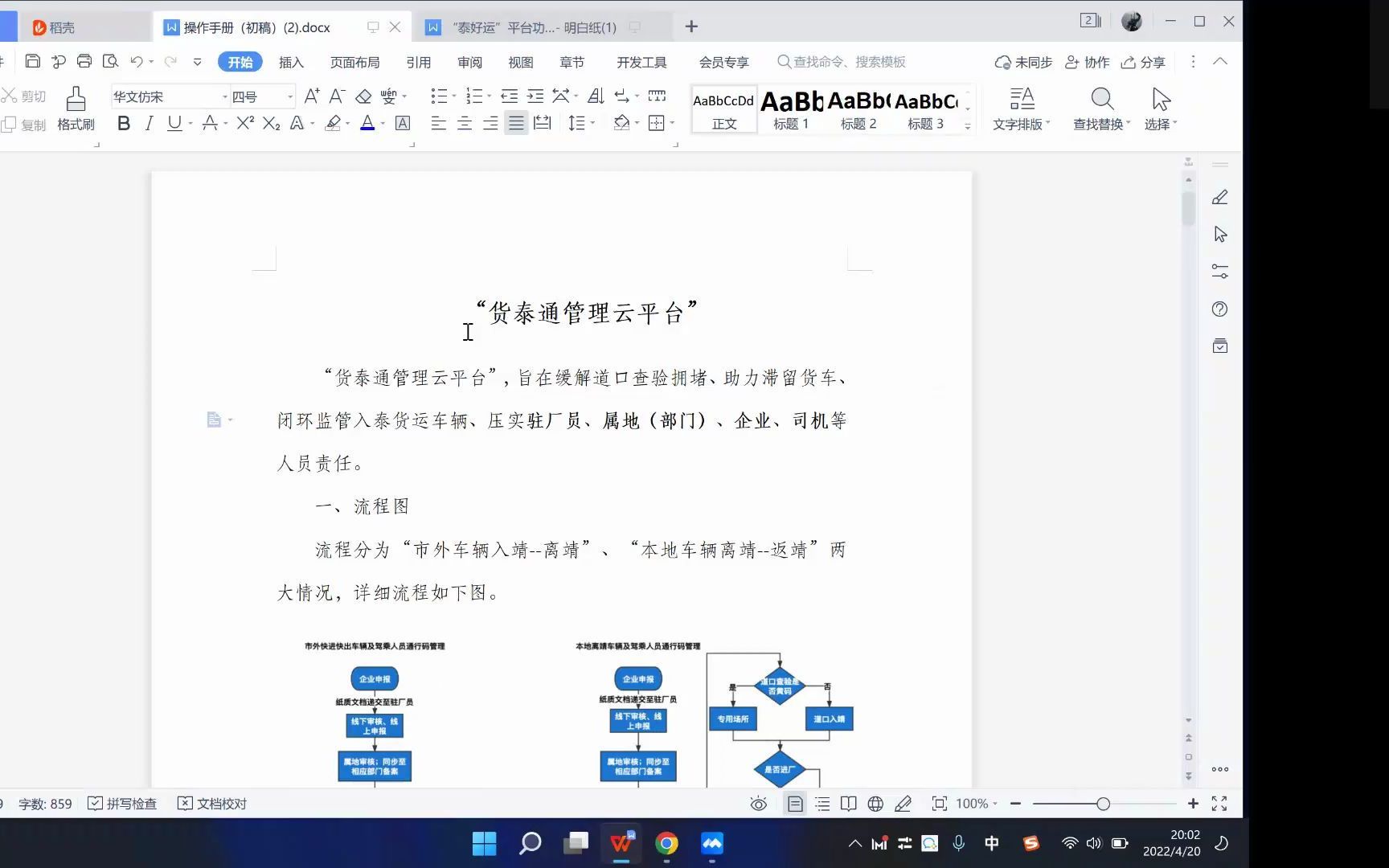This screenshot has height=868, width=1389.
Task: Center align the text
Action: [465, 123]
